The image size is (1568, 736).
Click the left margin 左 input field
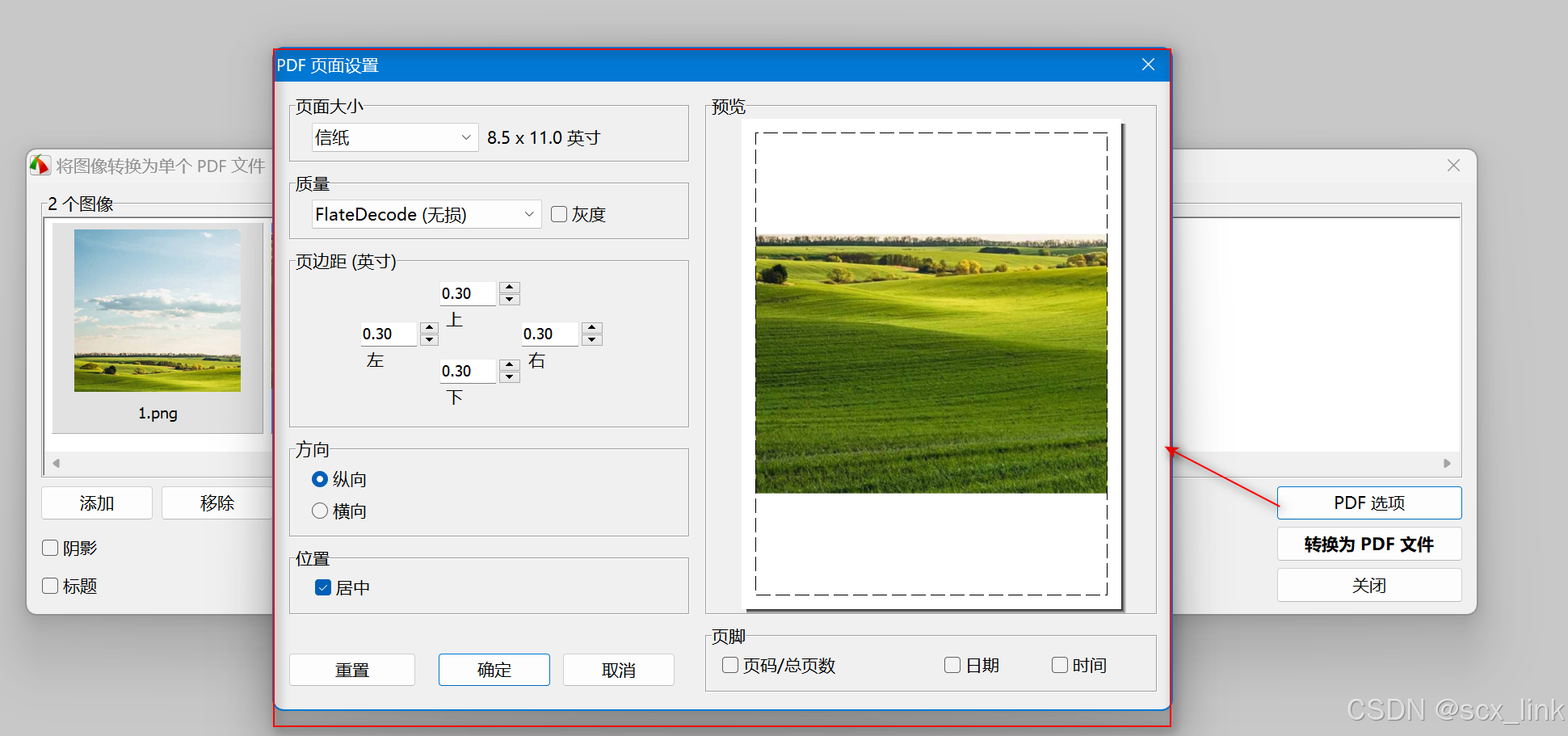pyautogui.click(x=389, y=334)
